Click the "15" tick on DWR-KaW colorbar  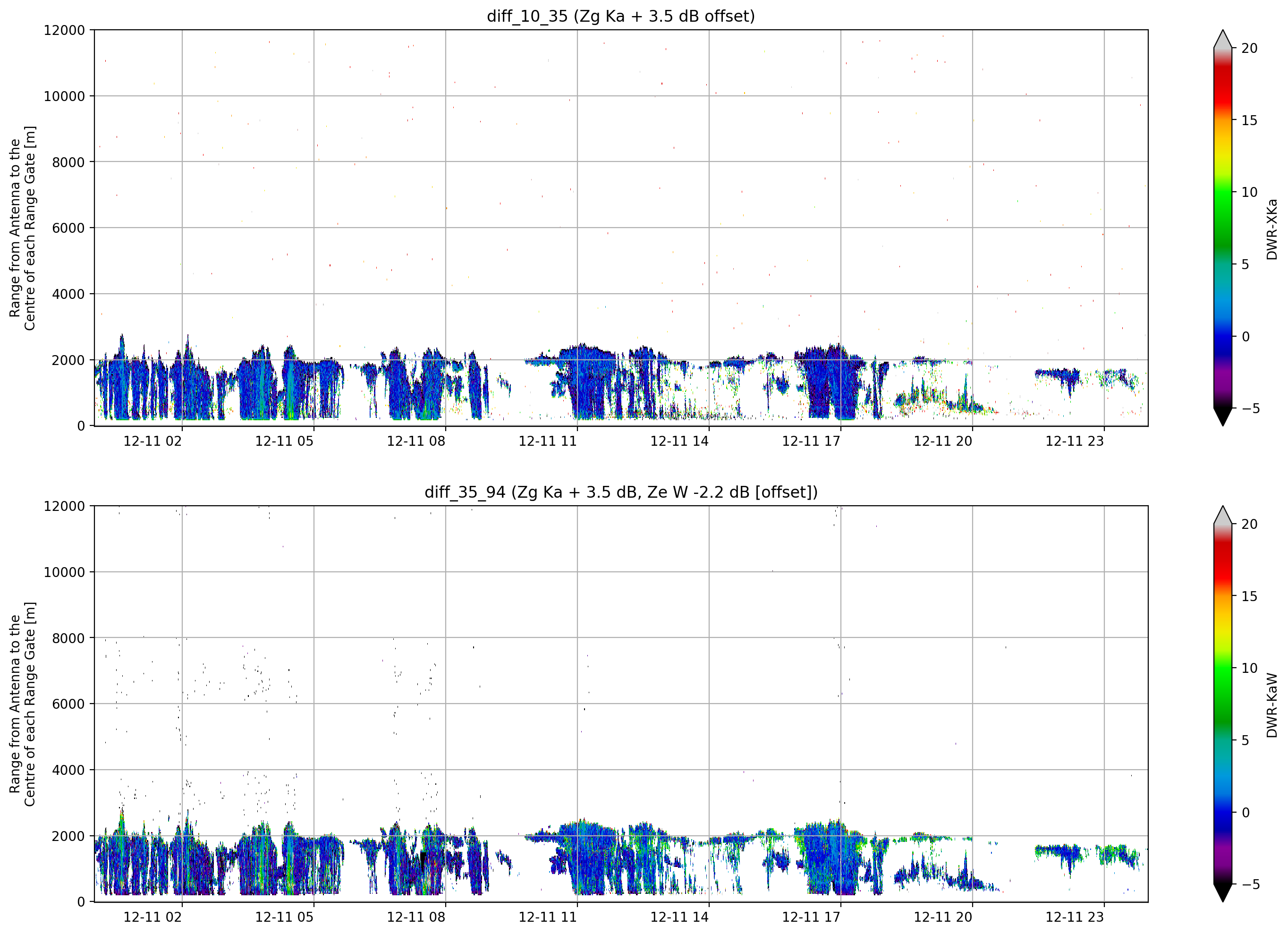pos(1249,596)
